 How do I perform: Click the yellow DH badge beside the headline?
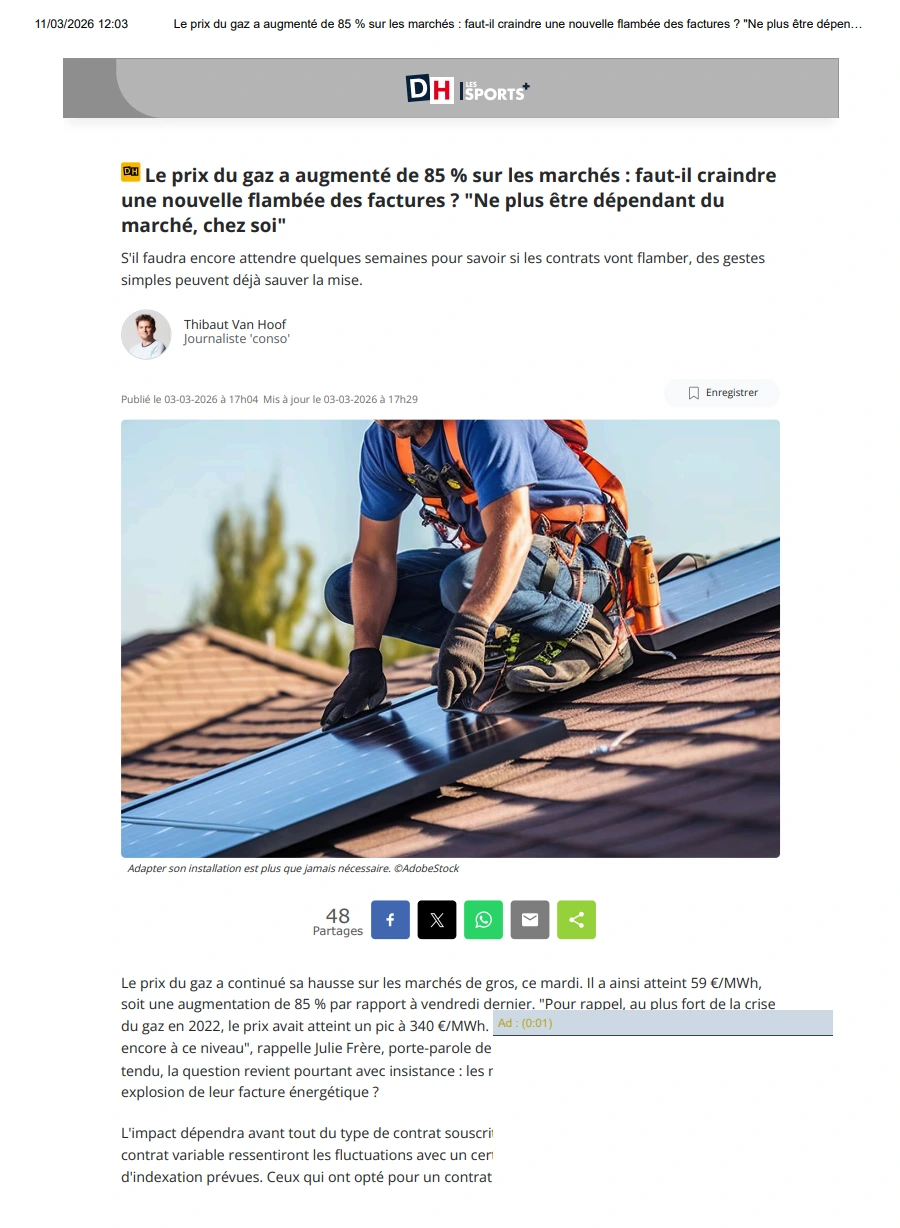click(x=131, y=172)
